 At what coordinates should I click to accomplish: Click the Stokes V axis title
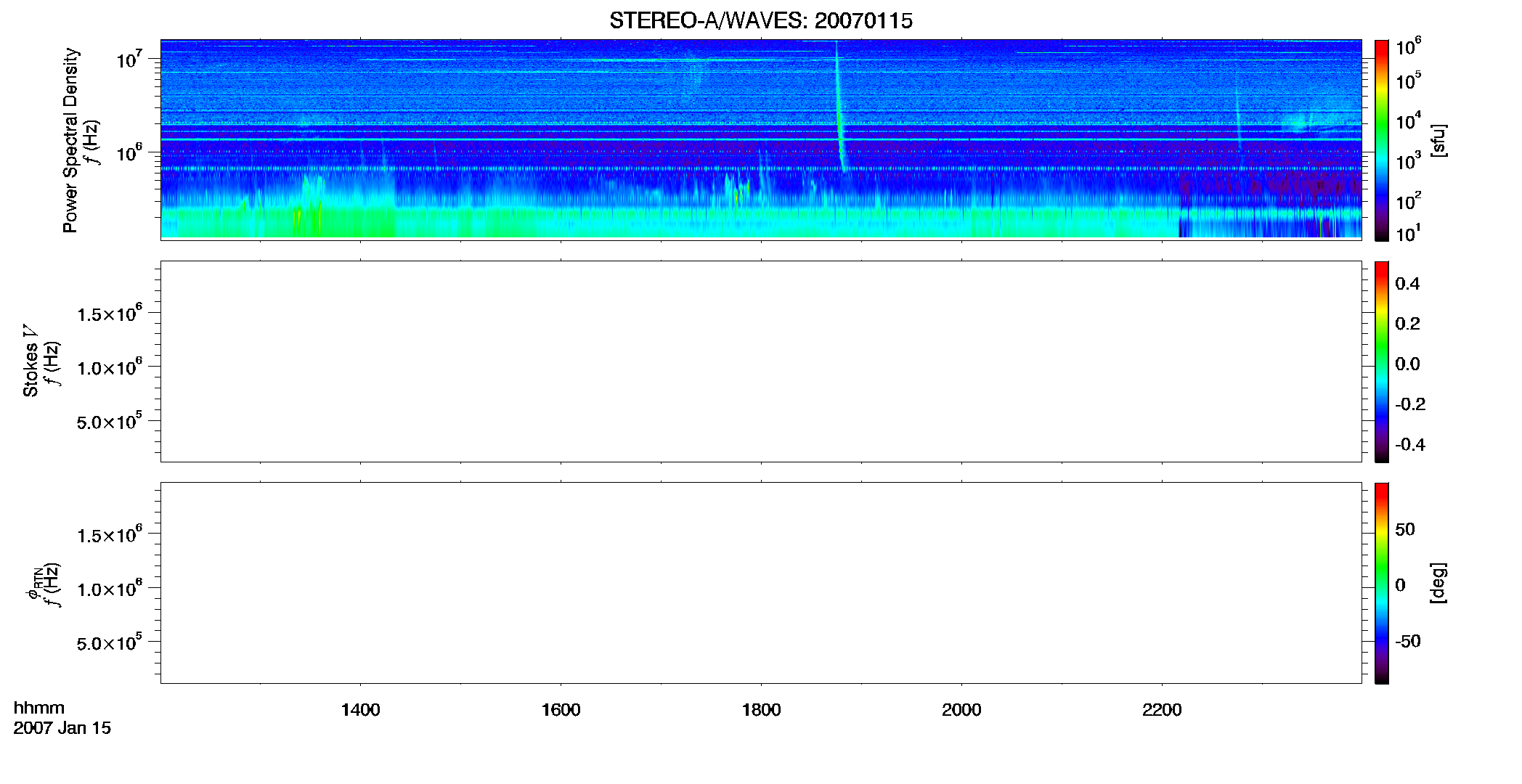pos(30,361)
